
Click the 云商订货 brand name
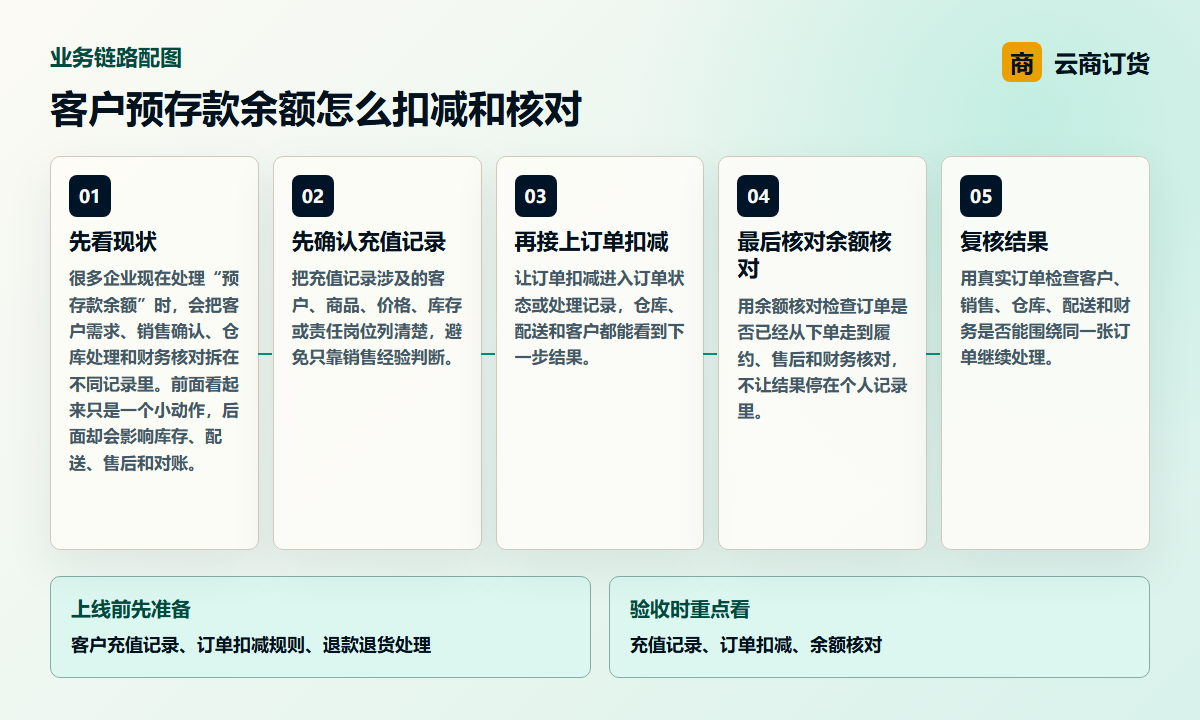[x=1101, y=64]
